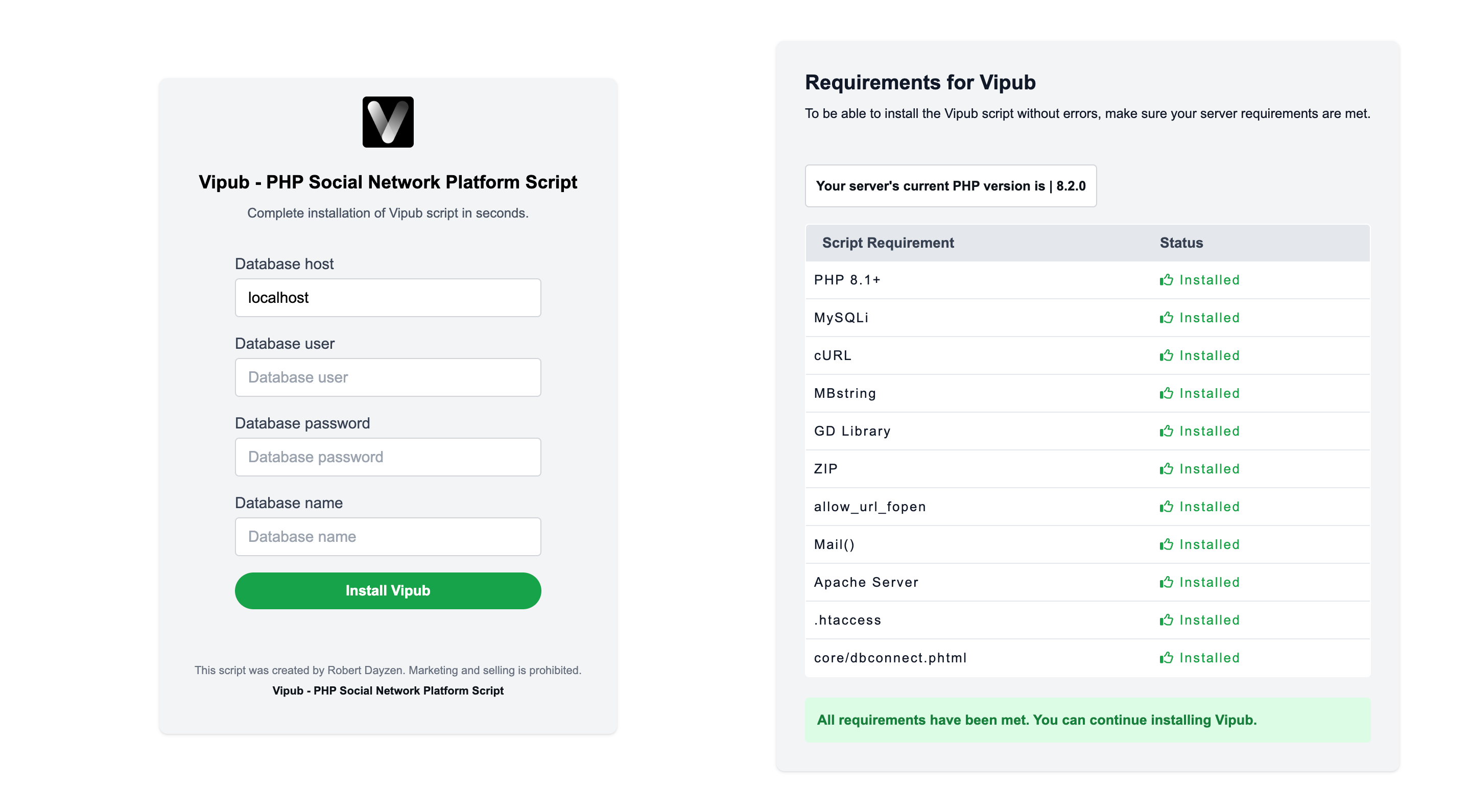The height and width of the screenshot is (812, 1471).
Task: Click thumbs-up icon in cURL row
Action: (x=1166, y=355)
